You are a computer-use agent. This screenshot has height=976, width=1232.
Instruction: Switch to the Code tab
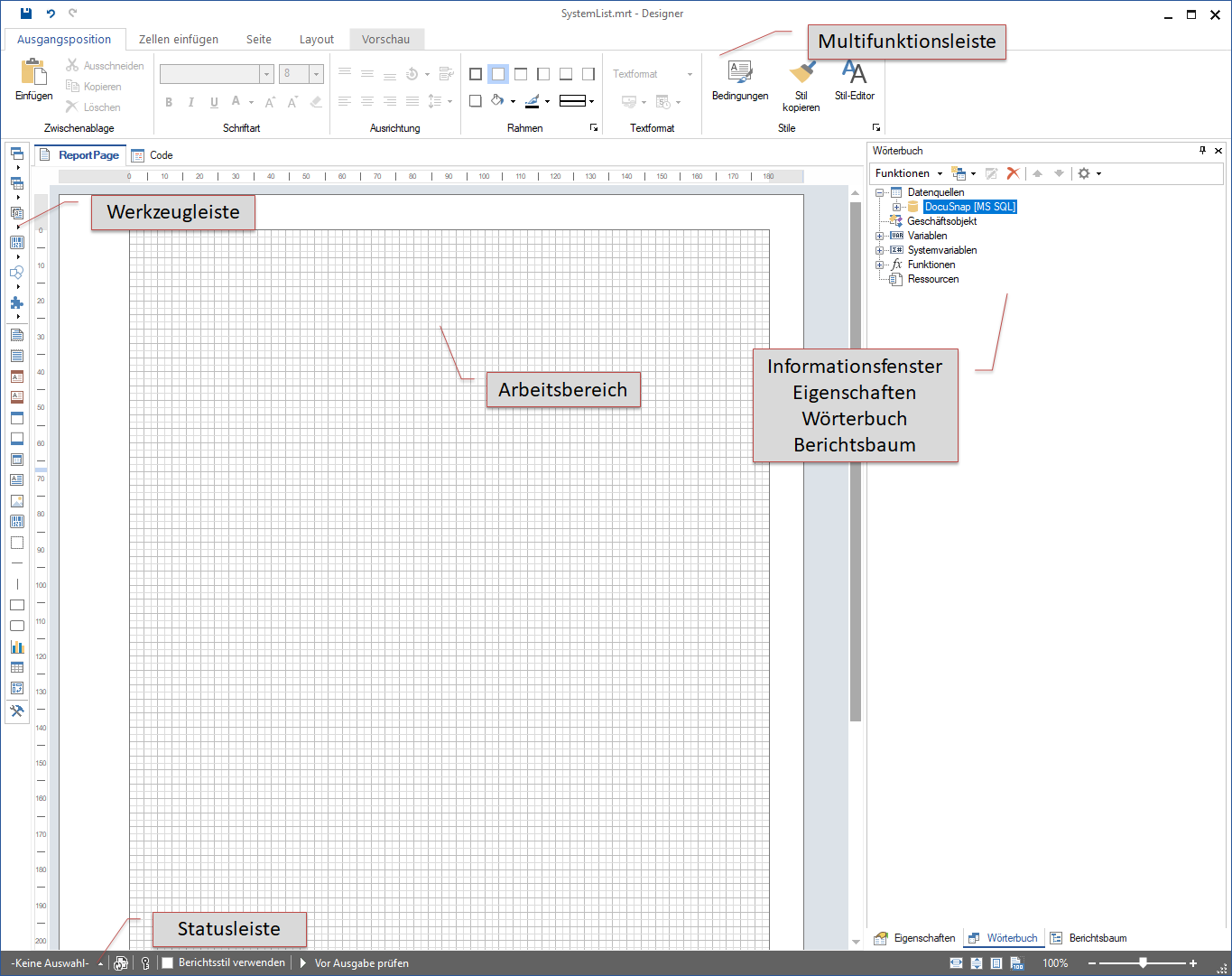pyautogui.click(x=152, y=155)
